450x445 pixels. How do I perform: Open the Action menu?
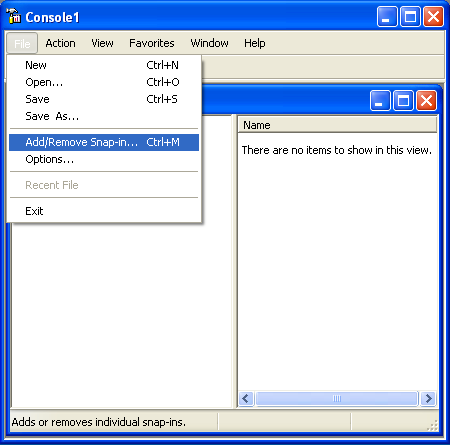(x=60, y=43)
